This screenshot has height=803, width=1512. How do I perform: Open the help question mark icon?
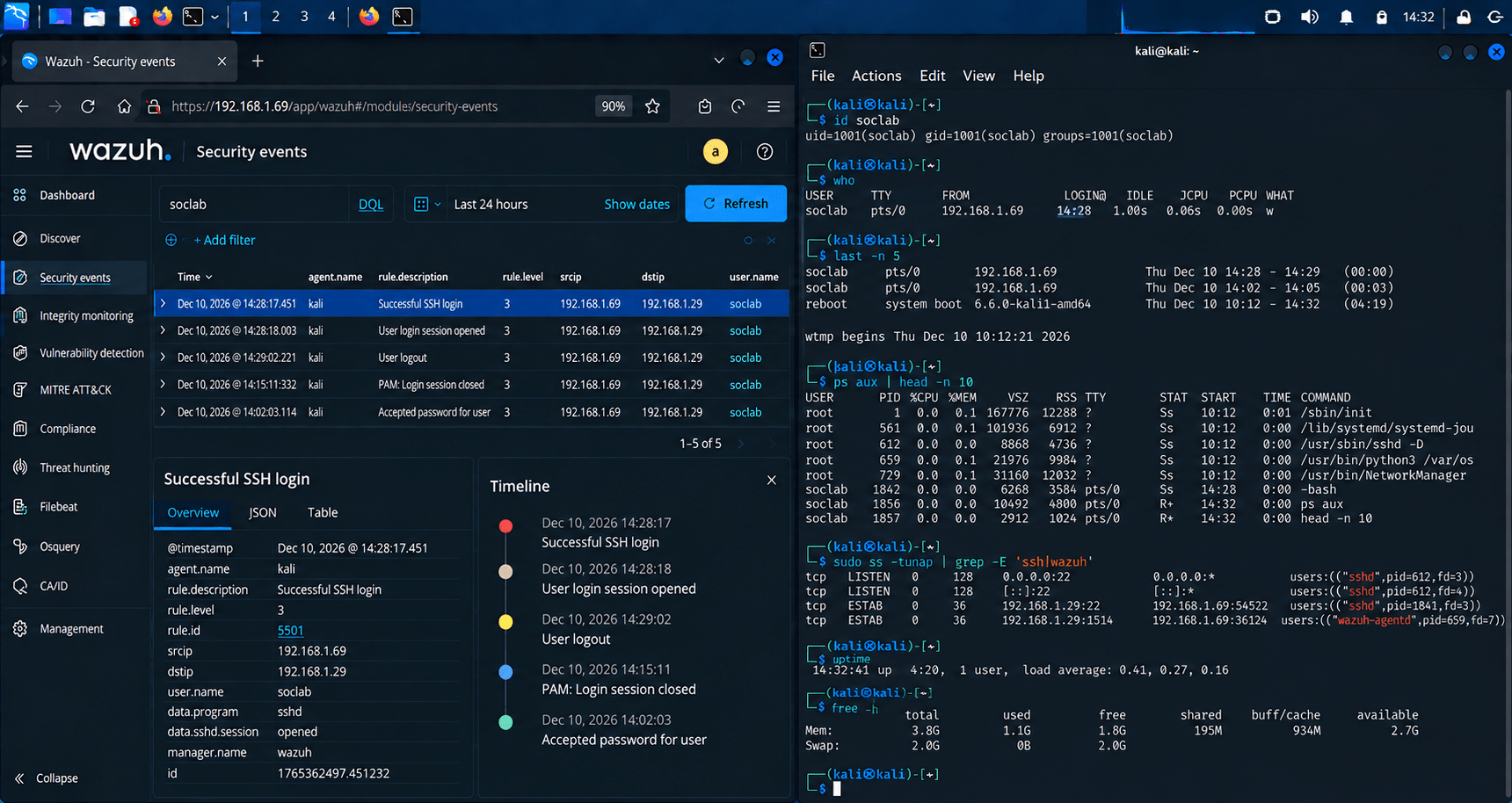[x=765, y=152]
